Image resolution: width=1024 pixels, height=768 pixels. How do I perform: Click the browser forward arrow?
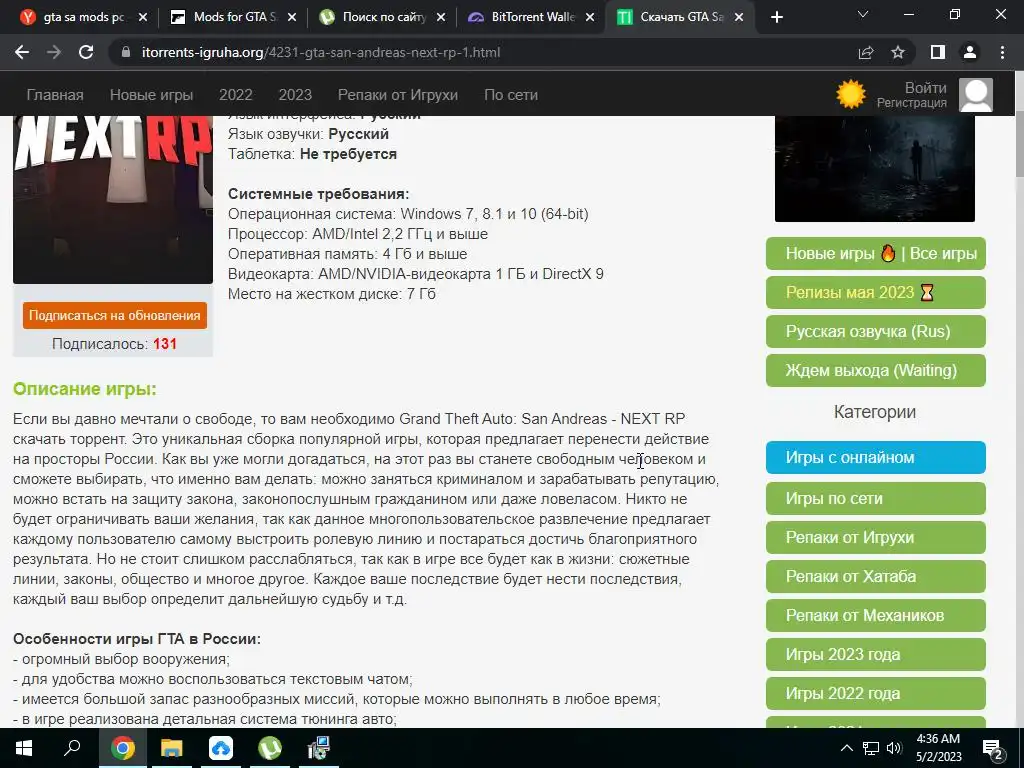54,52
